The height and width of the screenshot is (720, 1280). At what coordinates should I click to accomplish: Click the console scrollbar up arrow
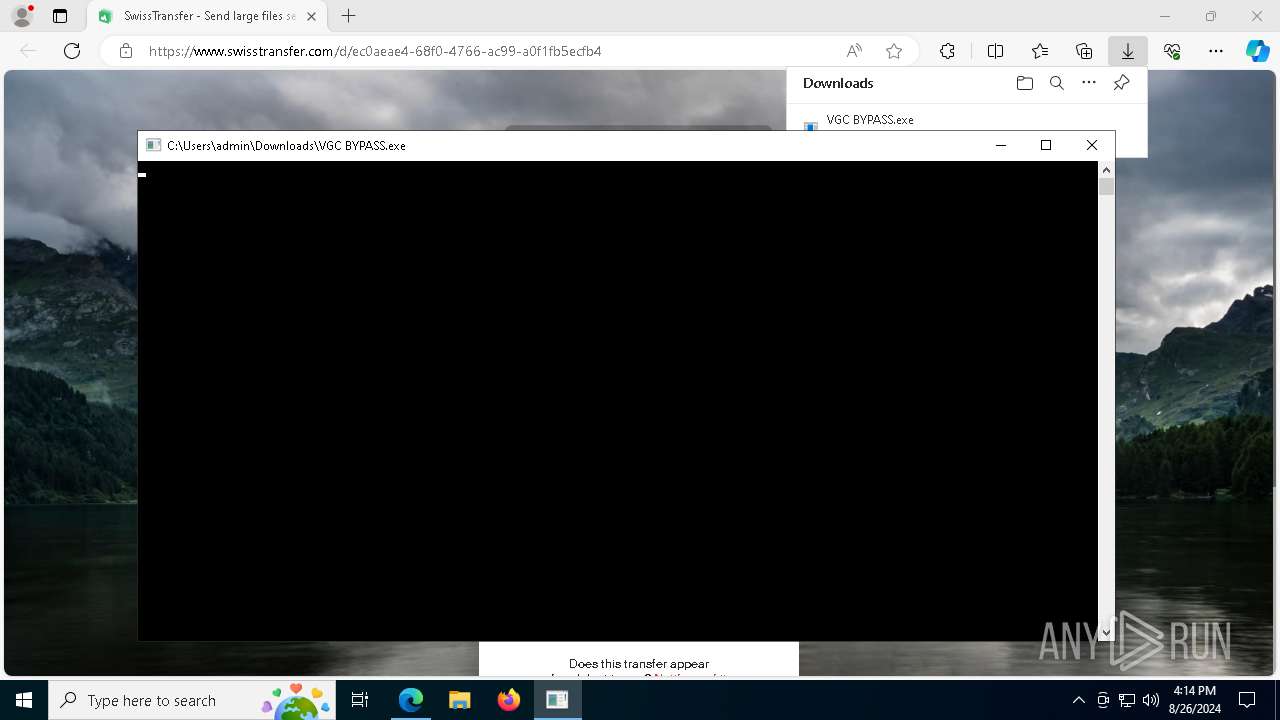click(1106, 169)
